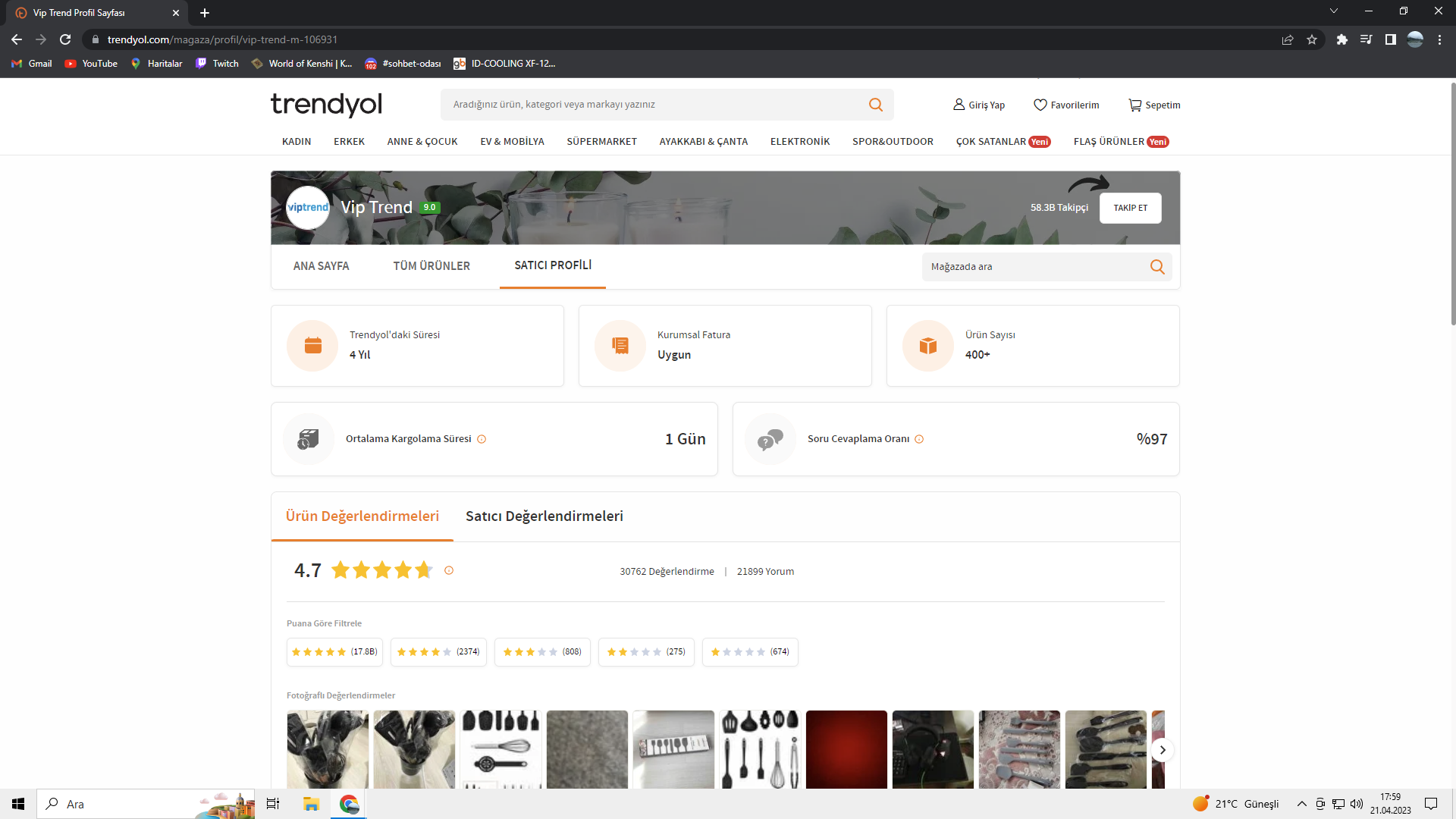Open the first photo review thumbnail
The height and width of the screenshot is (819, 1456).
pos(328,749)
